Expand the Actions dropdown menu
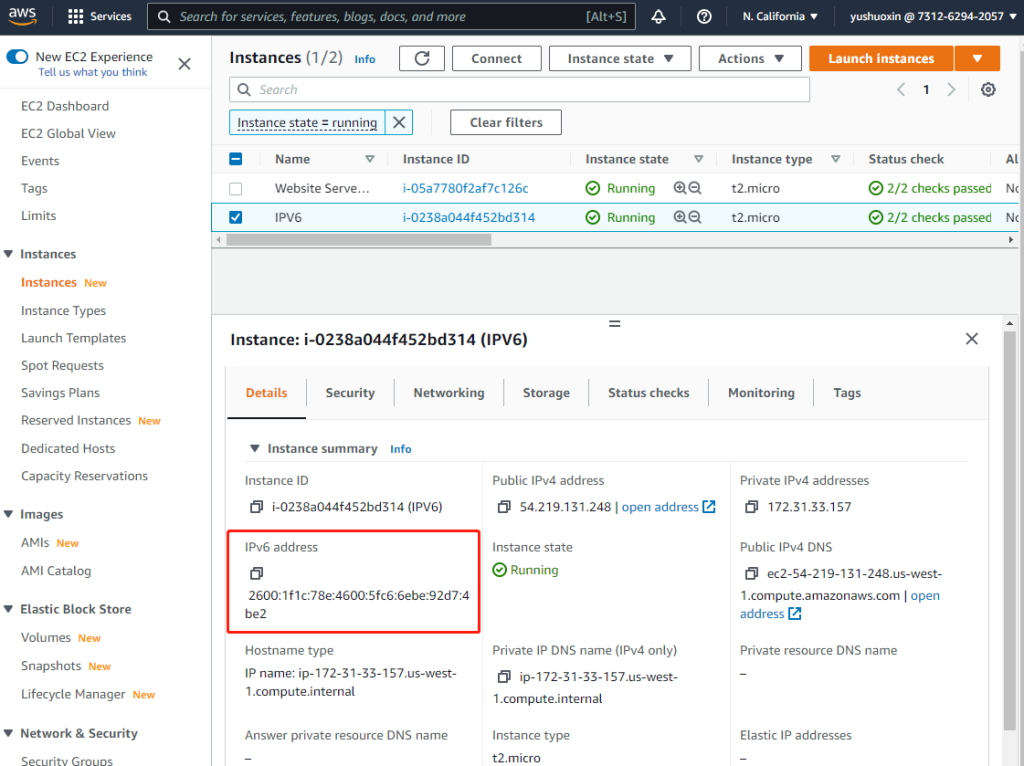1024x766 pixels. pos(750,59)
